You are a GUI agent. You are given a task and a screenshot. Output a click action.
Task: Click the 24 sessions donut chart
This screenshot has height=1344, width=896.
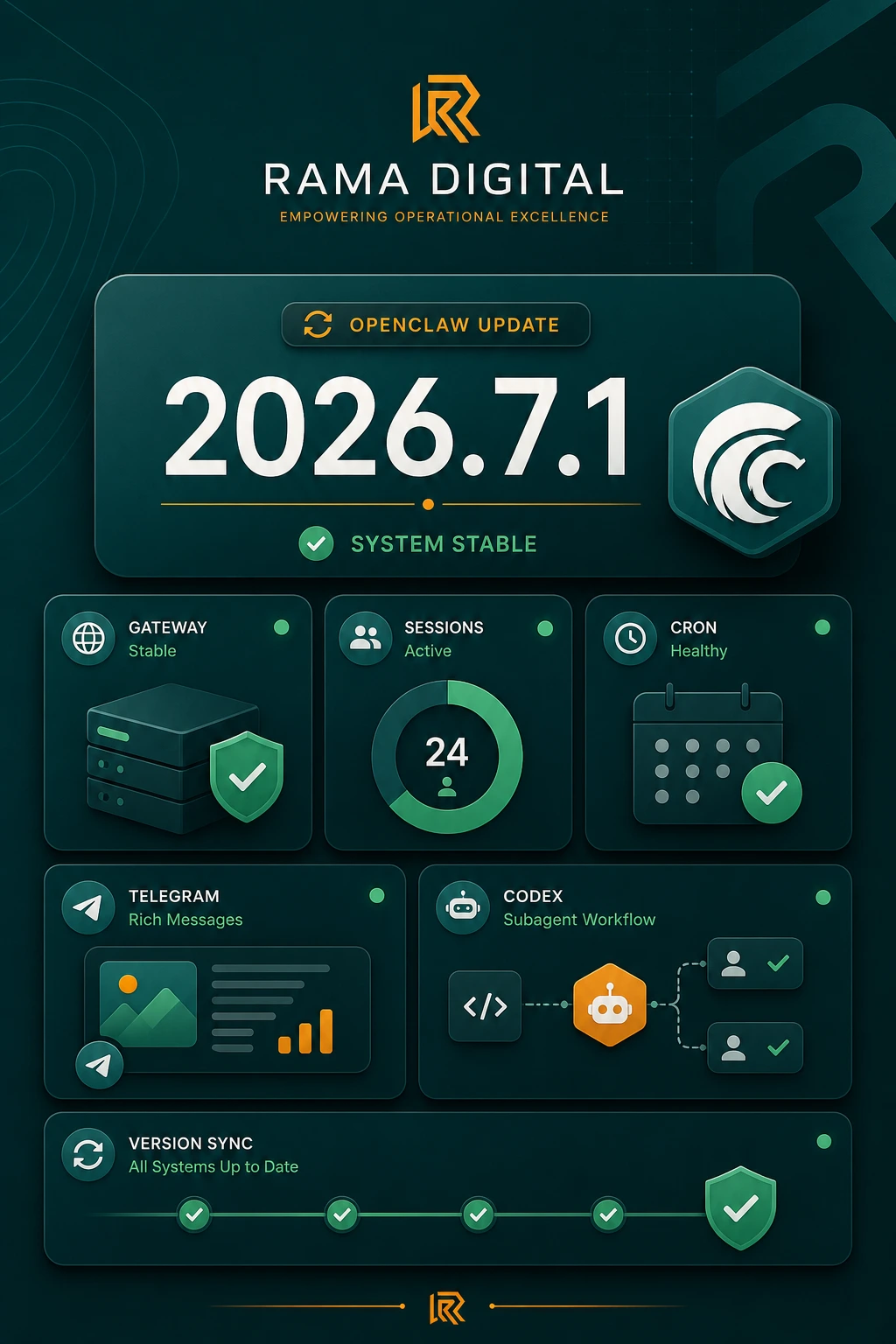point(447,757)
